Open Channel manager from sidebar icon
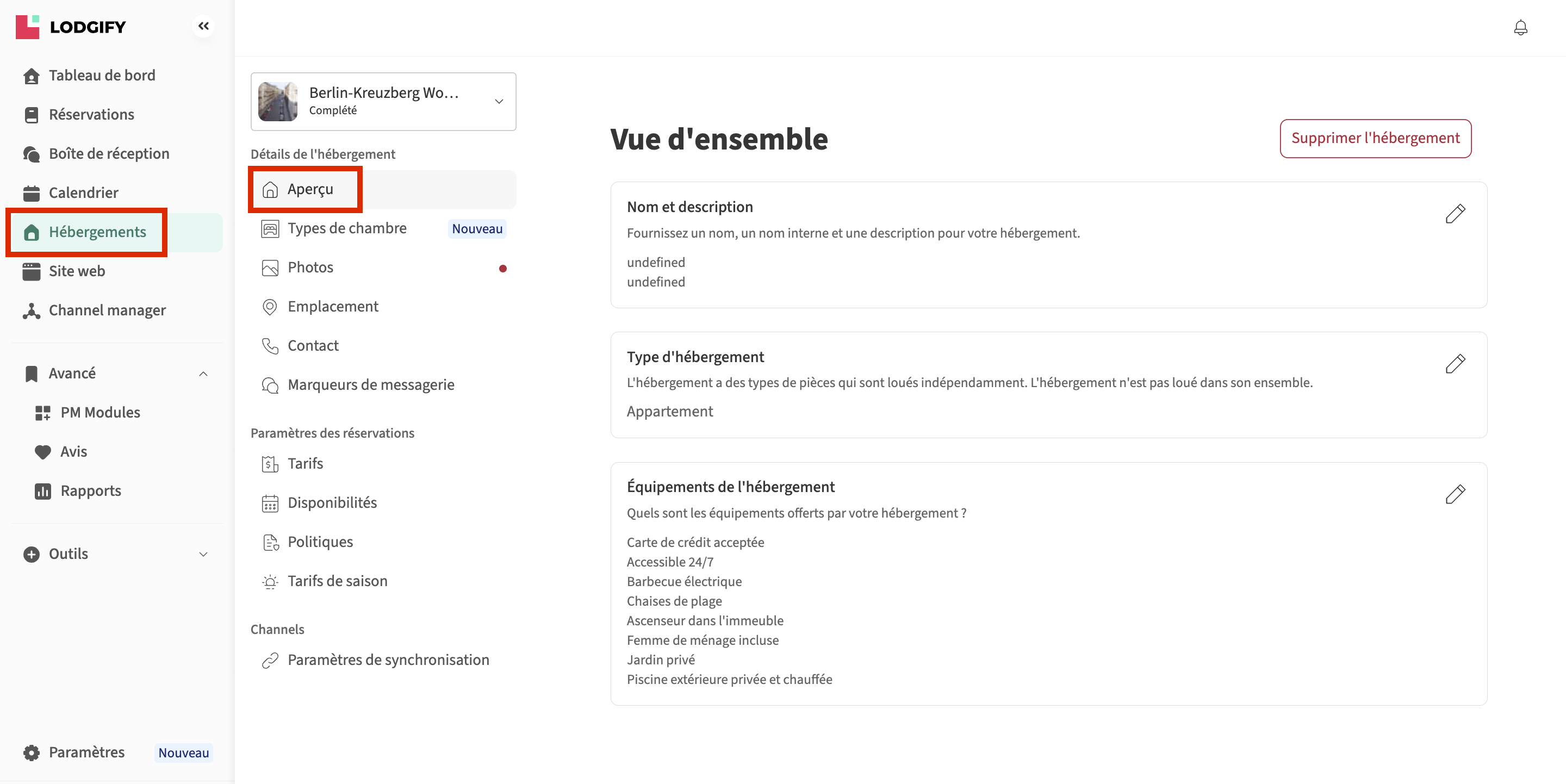 point(32,310)
